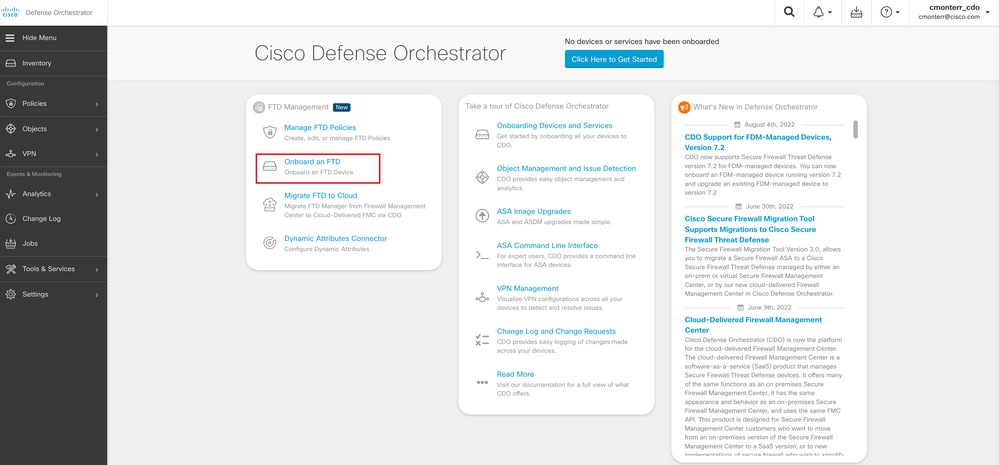
Task: Select Hide Menu in sidebar
Action: click(54, 38)
